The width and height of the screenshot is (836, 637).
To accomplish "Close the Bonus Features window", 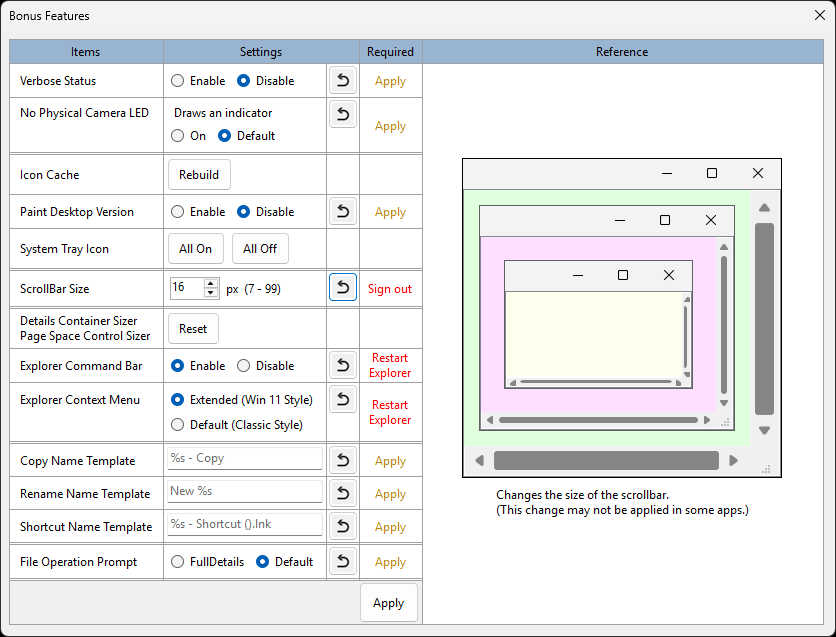I will (819, 15).
